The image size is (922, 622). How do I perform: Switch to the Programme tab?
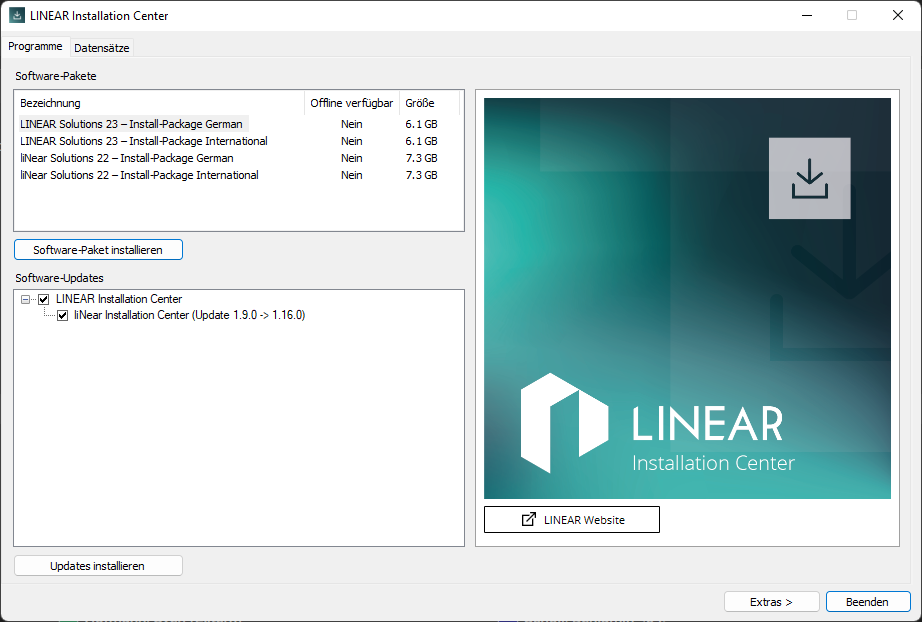[35, 46]
